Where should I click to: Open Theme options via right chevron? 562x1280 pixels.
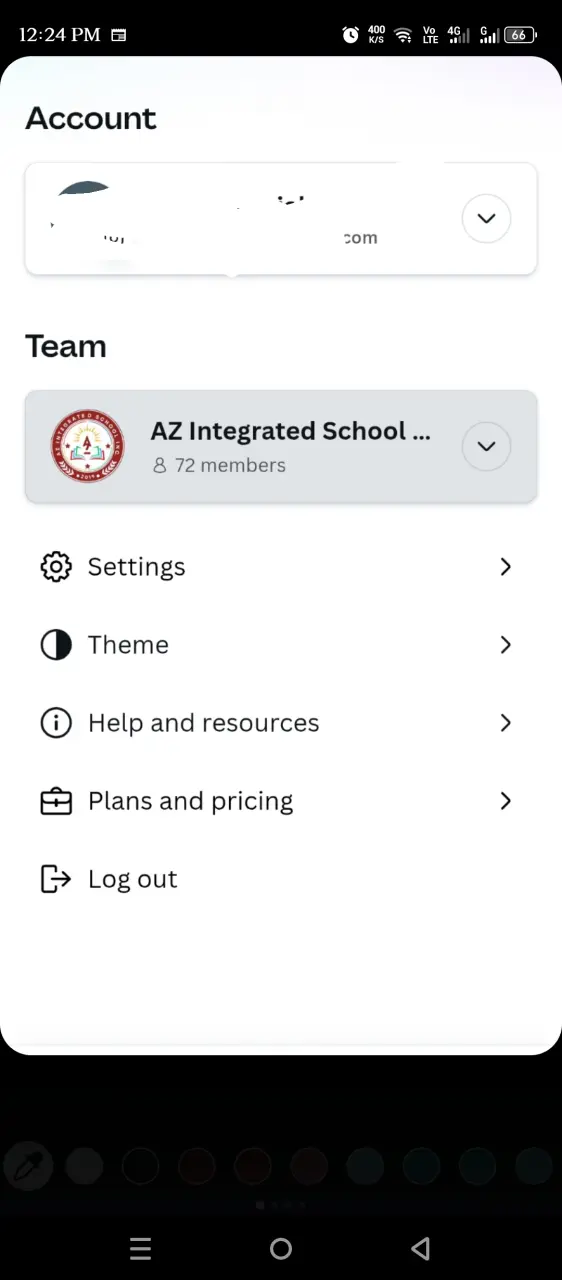[x=505, y=645]
